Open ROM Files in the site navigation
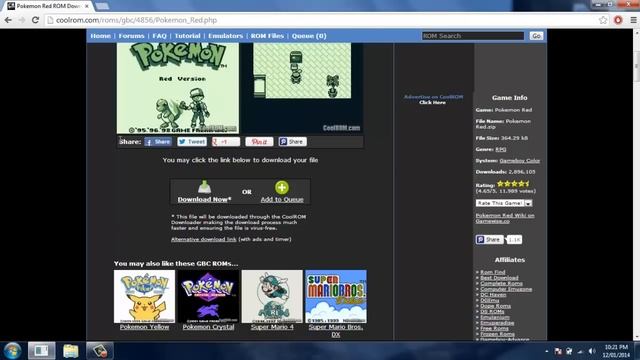640x360 pixels. [267, 36]
